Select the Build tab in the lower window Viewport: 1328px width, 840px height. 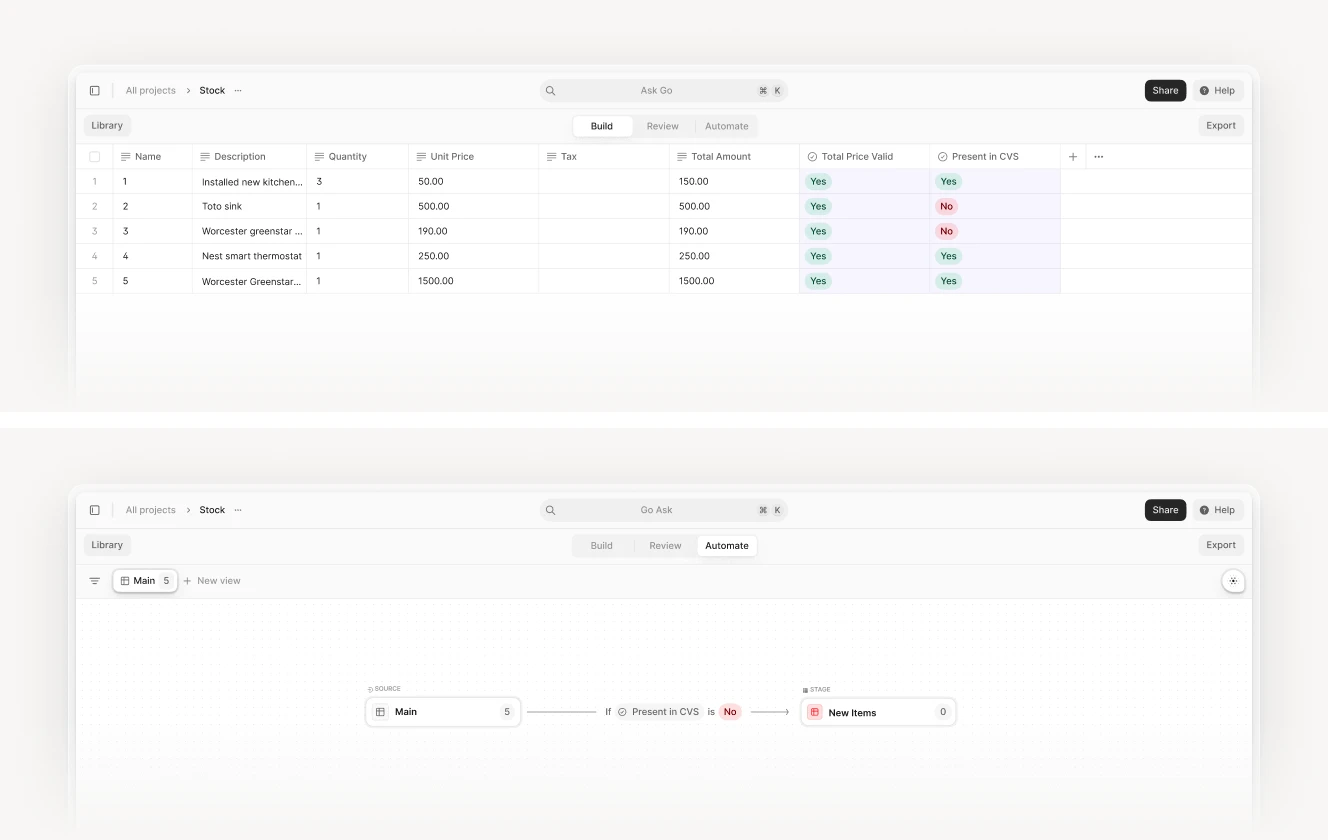602,546
